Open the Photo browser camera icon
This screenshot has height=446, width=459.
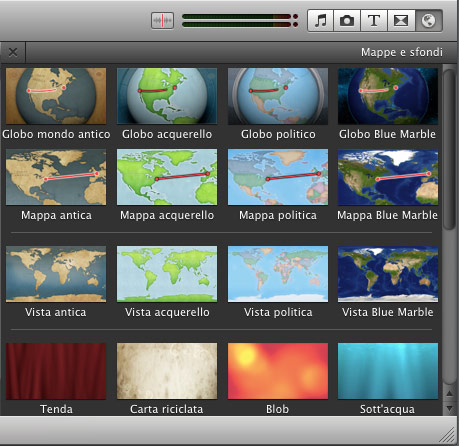tap(347, 21)
